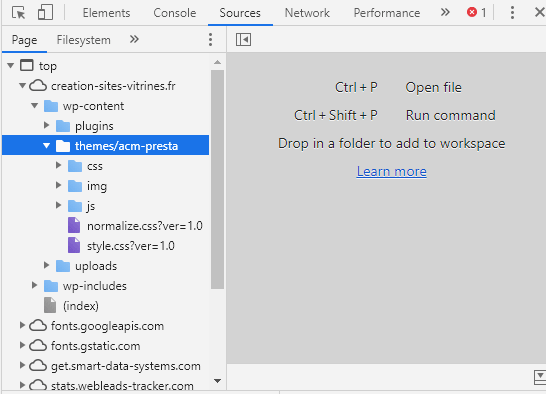Select the Sources tab

click(x=240, y=13)
